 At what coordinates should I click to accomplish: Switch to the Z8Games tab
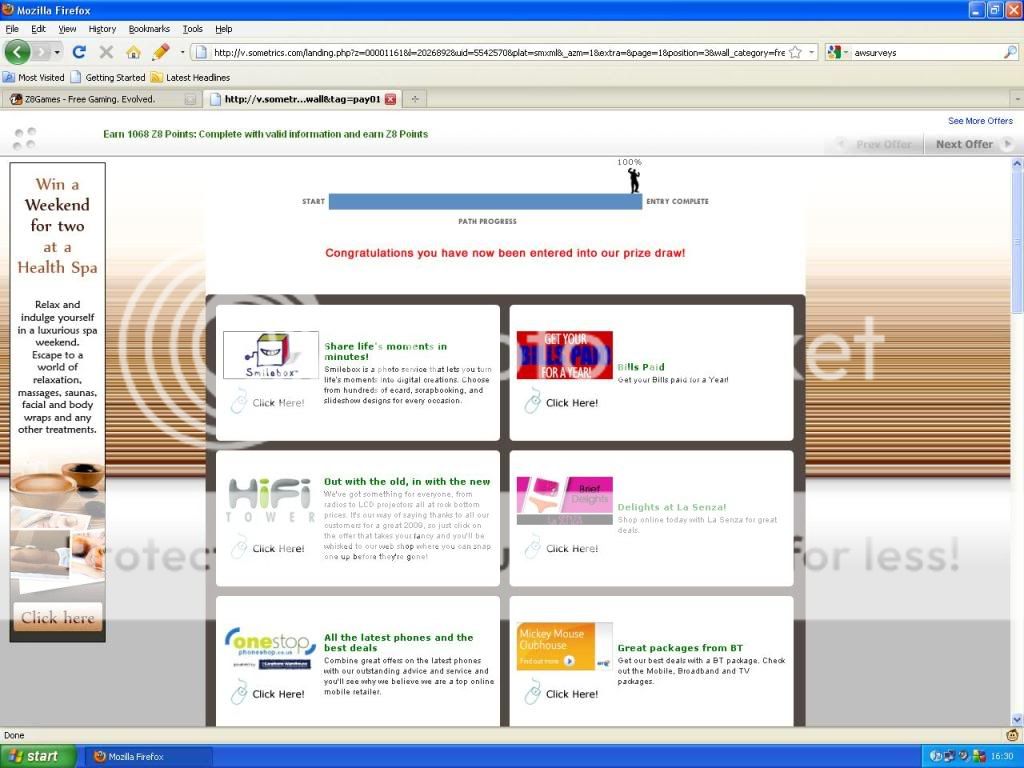coord(95,99)
